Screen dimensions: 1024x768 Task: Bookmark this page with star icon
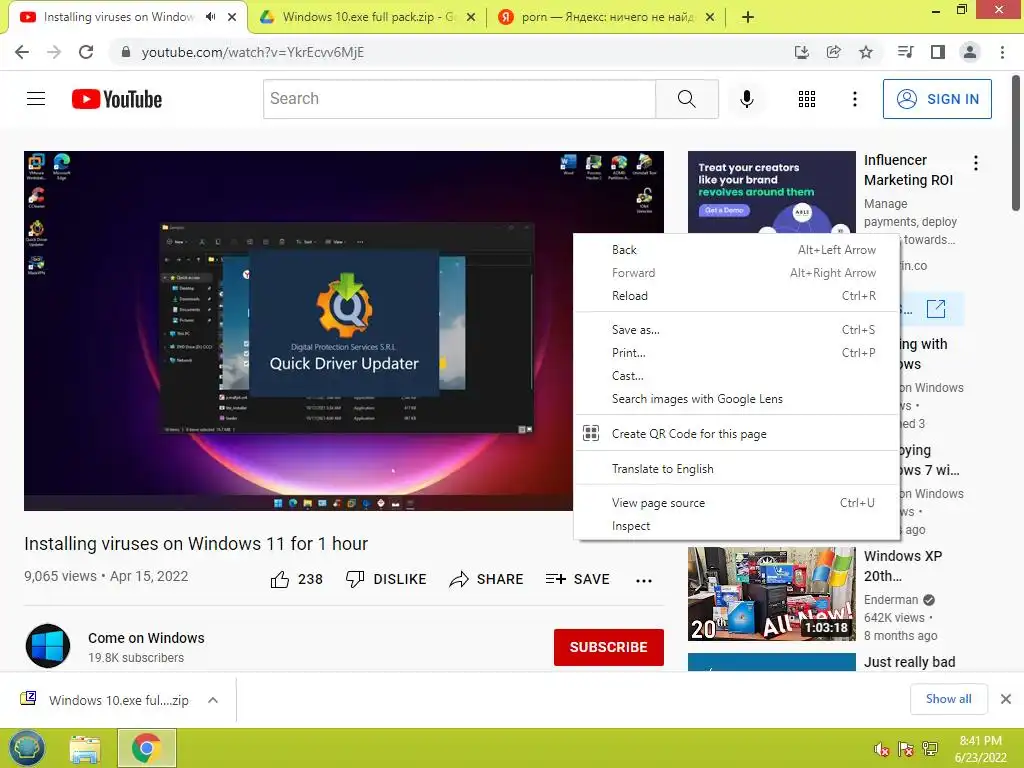coord(866,52)
